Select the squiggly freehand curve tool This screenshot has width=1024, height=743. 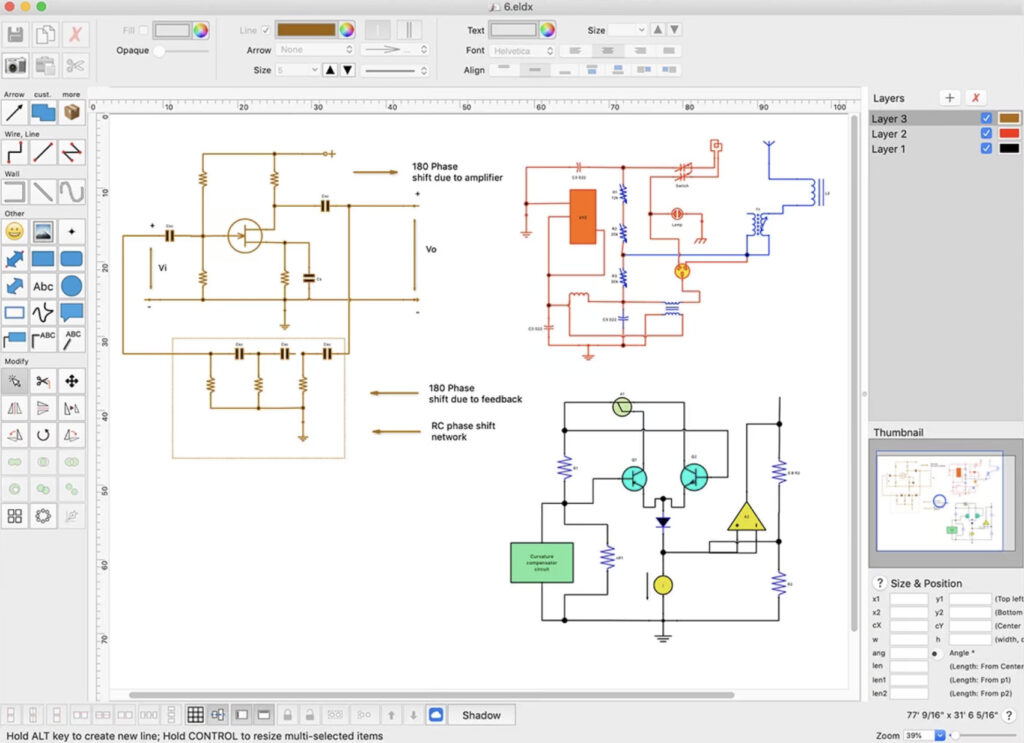pyautogui.click(x=43, y=313)
